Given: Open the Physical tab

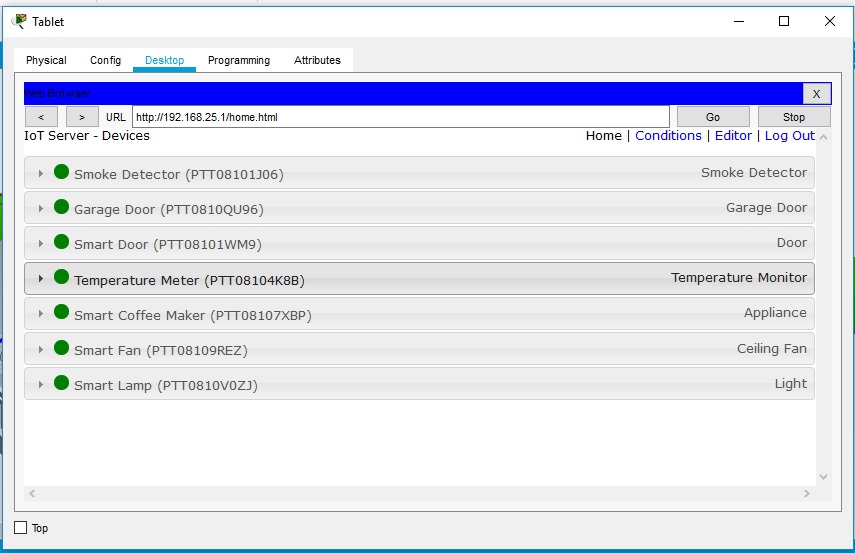Looking at the screenshot, I should [46, 60].
